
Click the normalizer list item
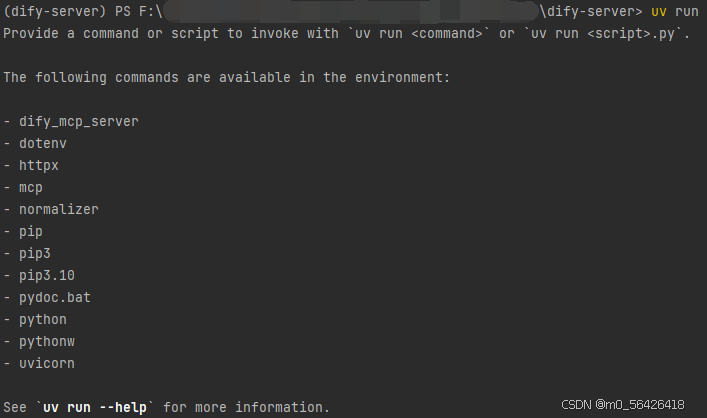(x=59, y=209)
